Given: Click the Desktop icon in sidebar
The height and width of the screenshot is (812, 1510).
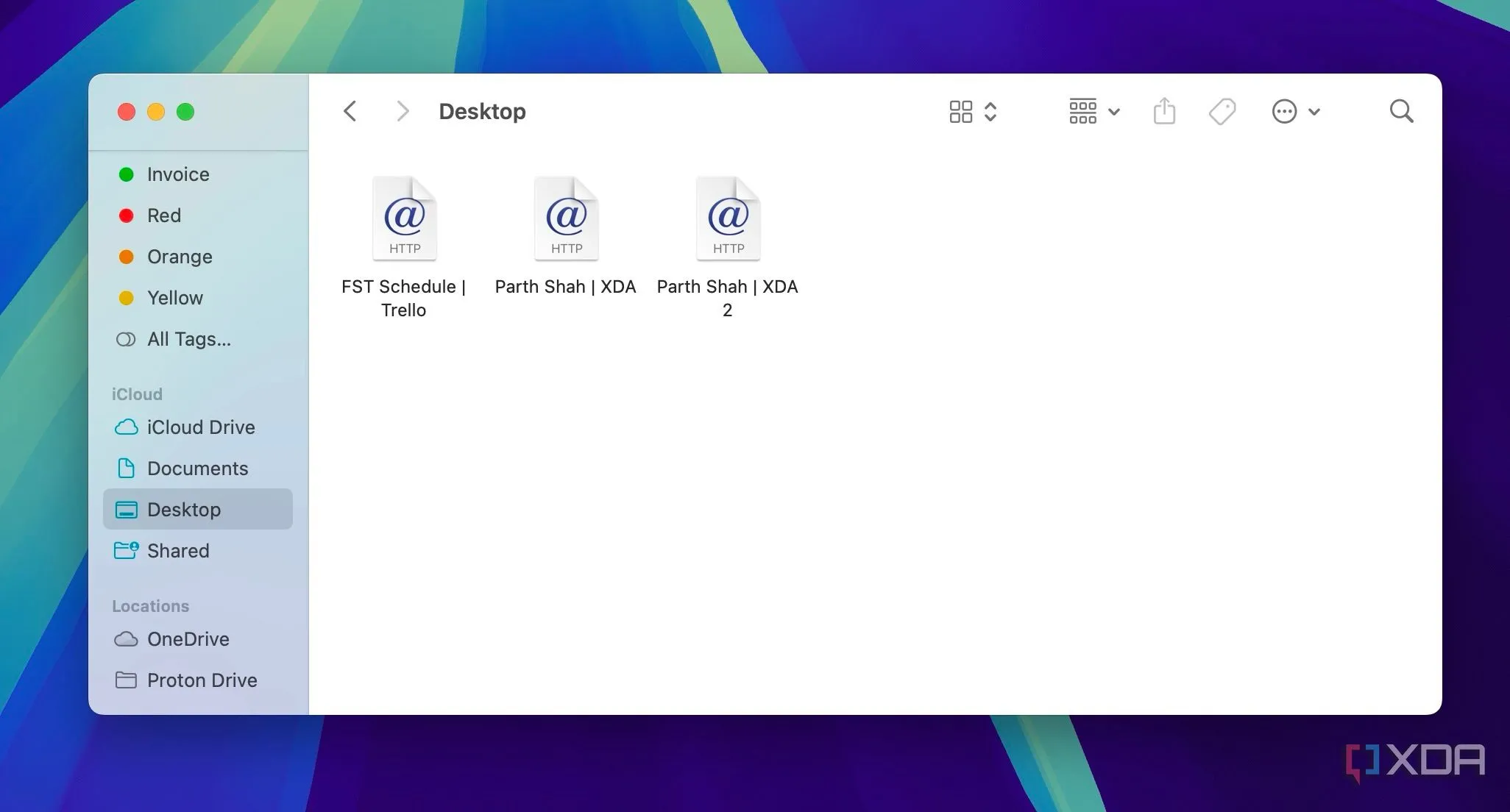Looking at the screenshot, I should (127, 510).
